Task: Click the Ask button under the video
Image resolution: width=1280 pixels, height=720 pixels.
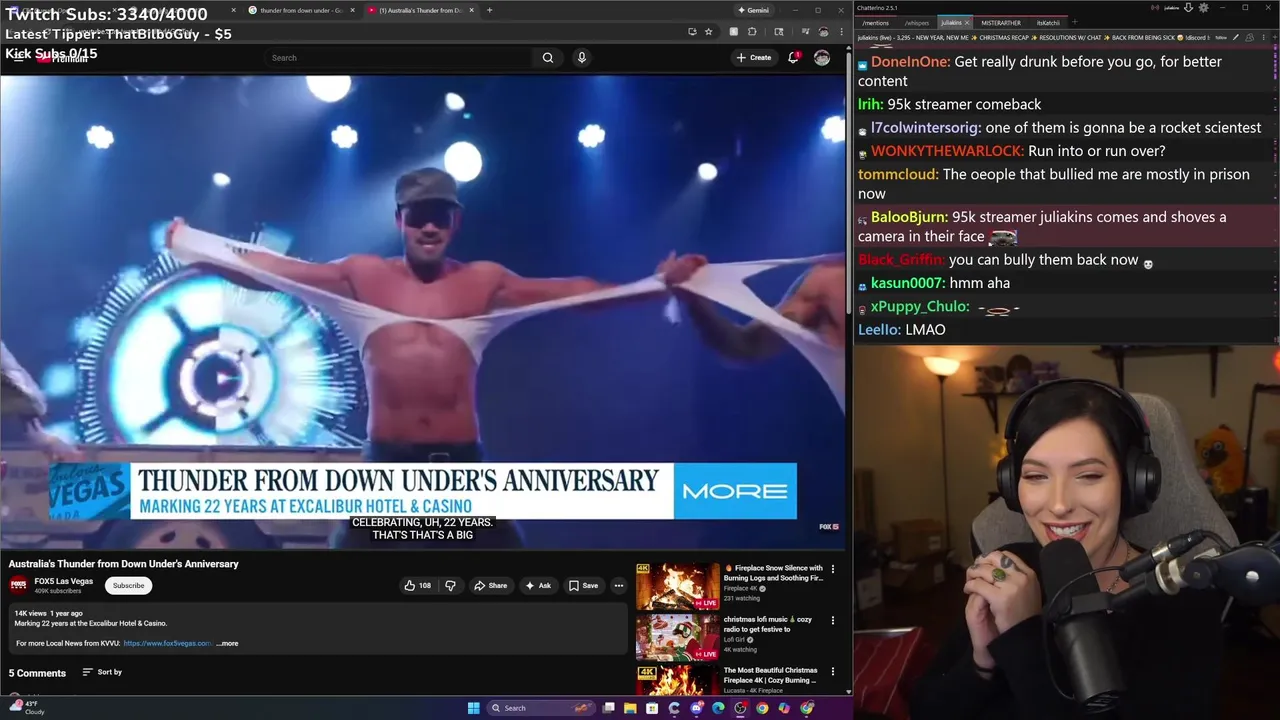Action: click(x=539, y=585)
